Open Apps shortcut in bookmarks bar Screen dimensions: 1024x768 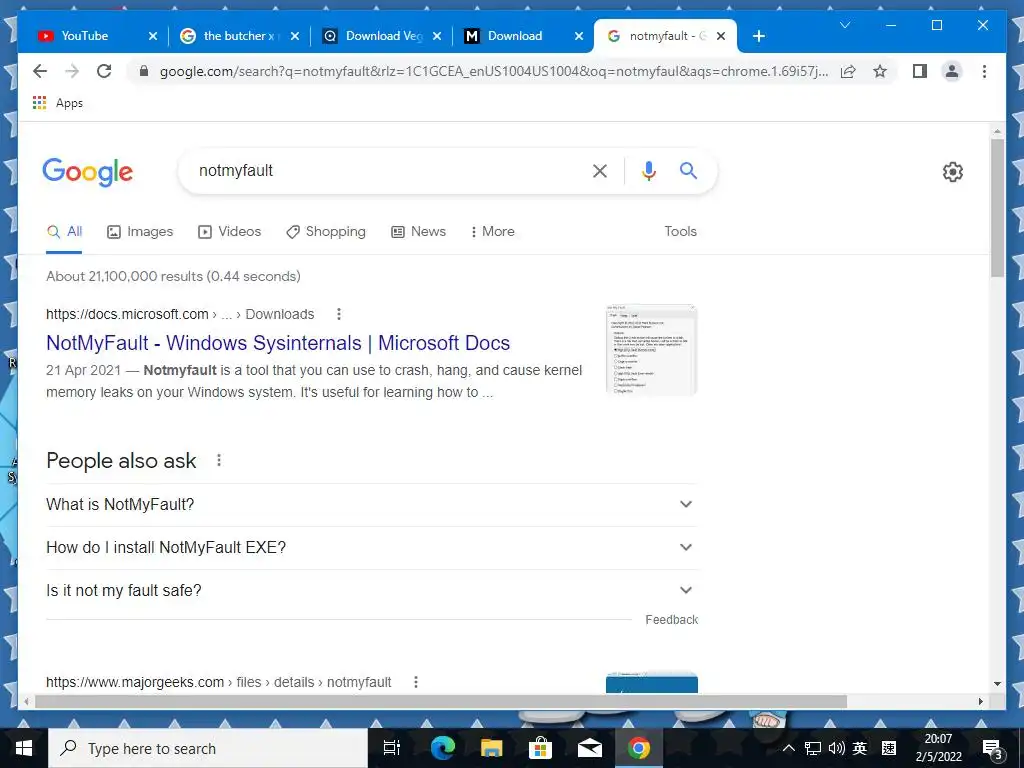coord(58,103)
